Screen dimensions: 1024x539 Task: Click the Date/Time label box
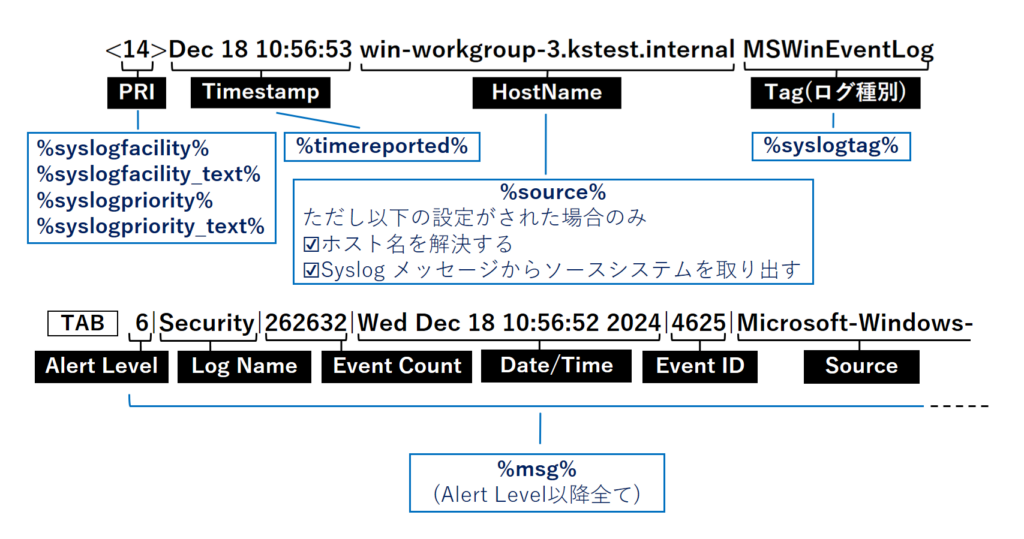556,366
